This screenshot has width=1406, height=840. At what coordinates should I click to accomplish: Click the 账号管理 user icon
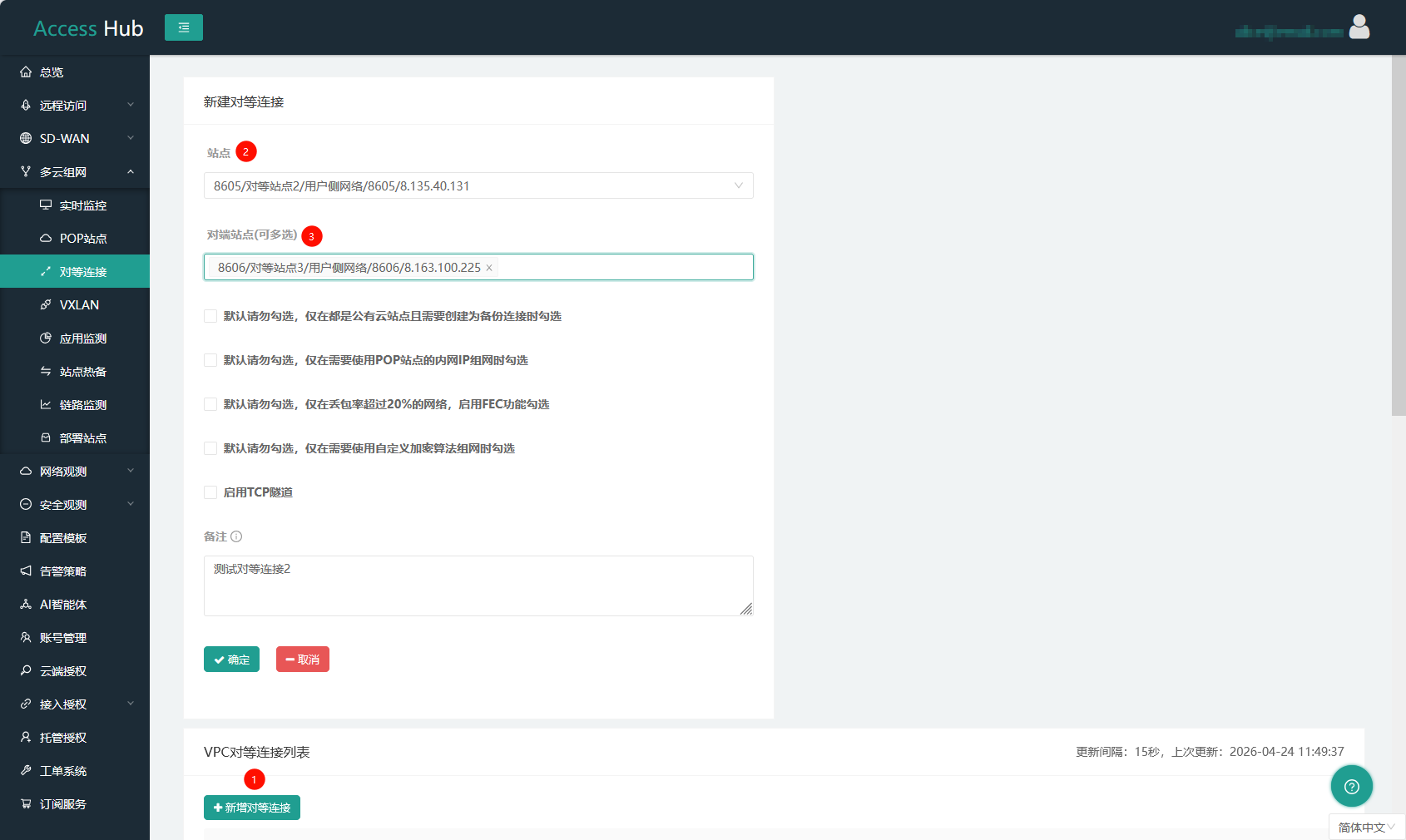coord(26,638)
